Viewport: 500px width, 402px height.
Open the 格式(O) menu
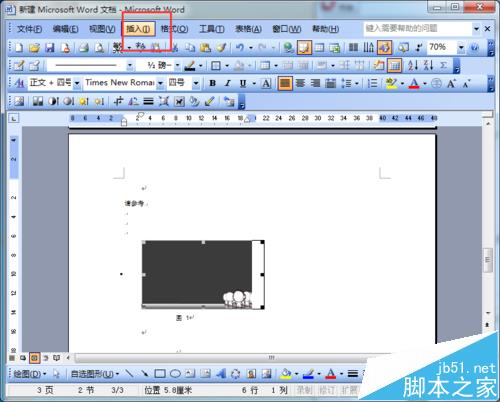(174, 29)
